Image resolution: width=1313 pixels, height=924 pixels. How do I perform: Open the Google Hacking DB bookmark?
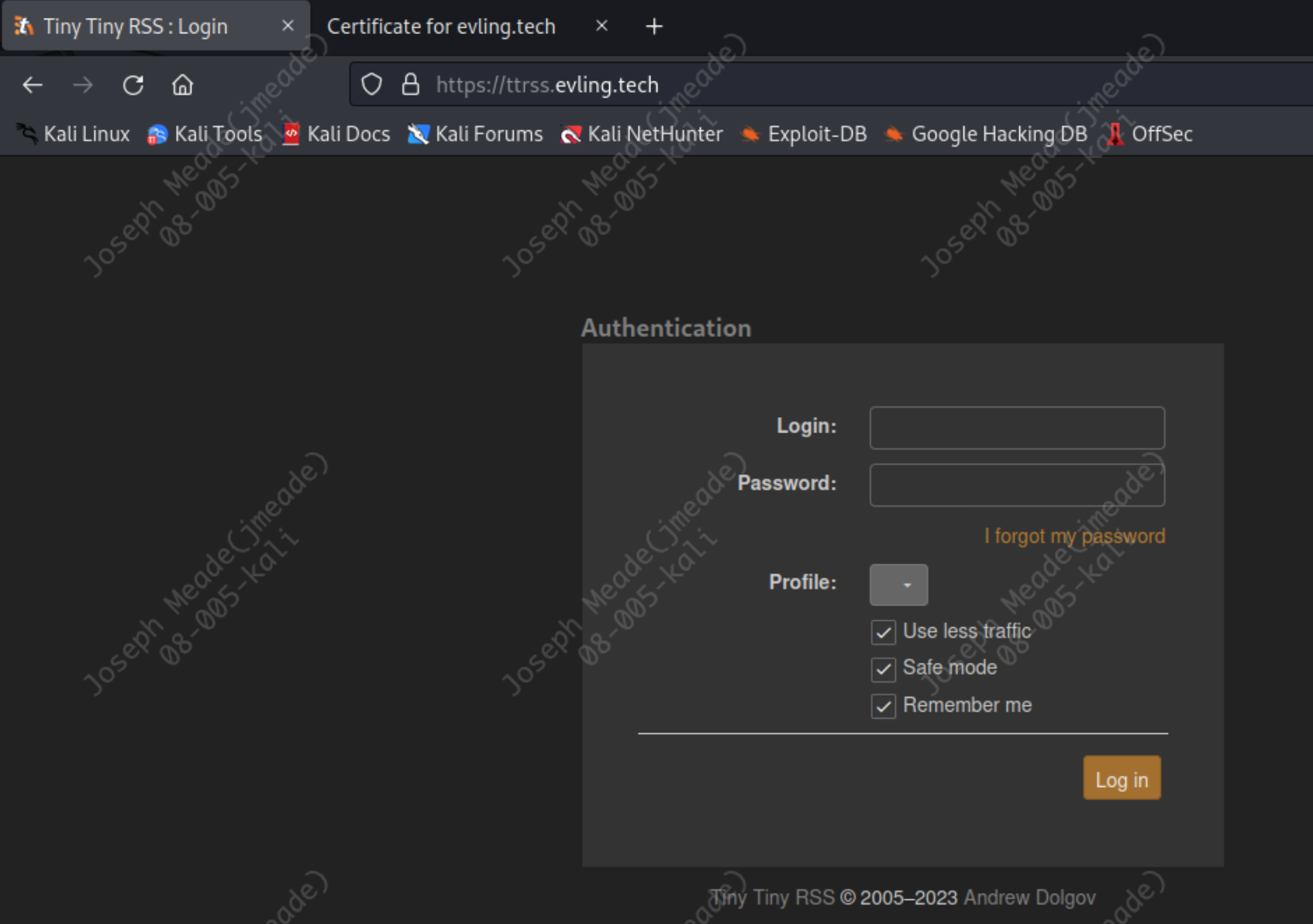coord(986,134)
